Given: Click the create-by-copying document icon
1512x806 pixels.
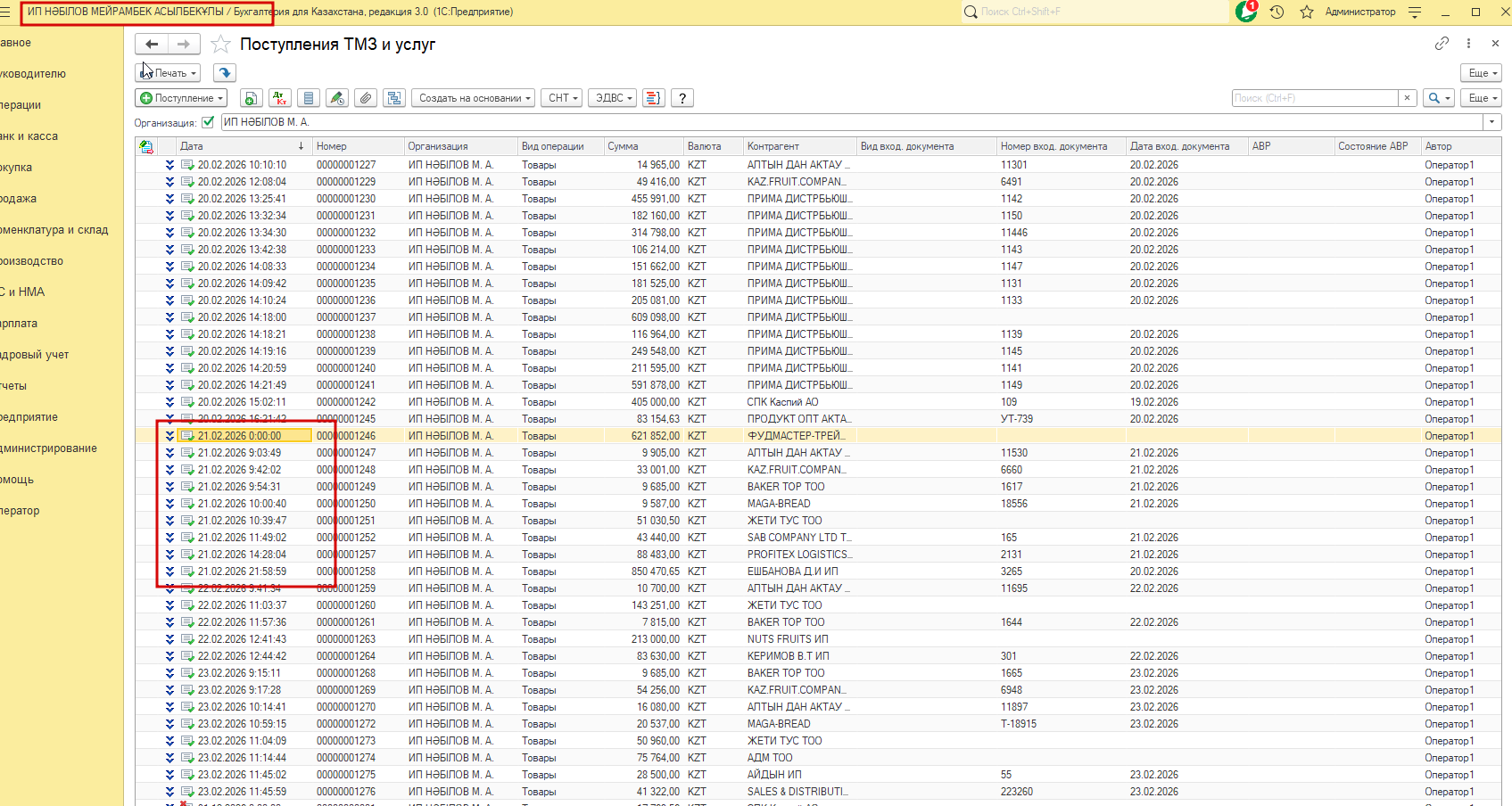Looking at the screenshot, I should pyautogui.click(x=252, y=98).
